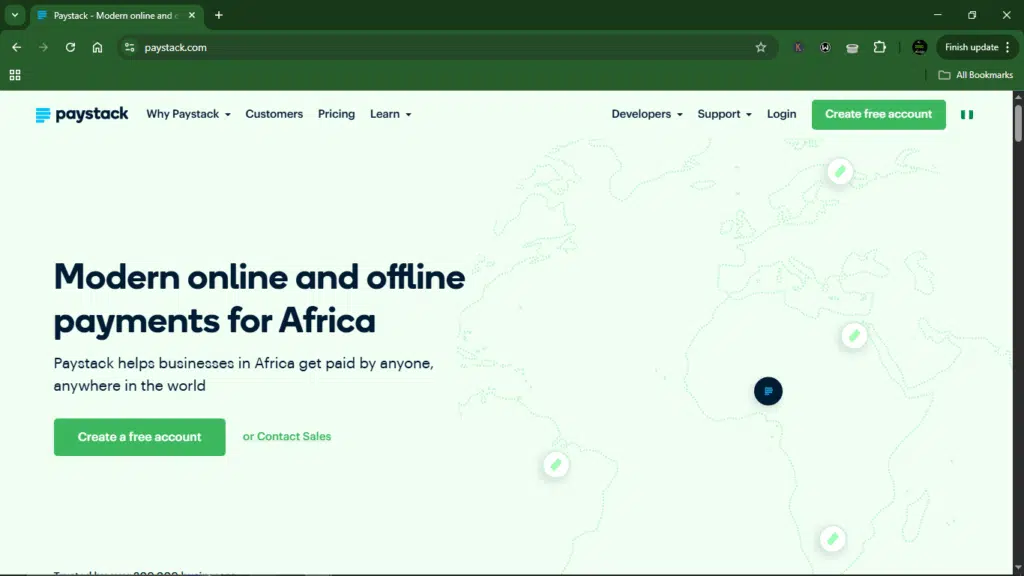
Task: Click the Login link
Action: click(x=781, y=114)
